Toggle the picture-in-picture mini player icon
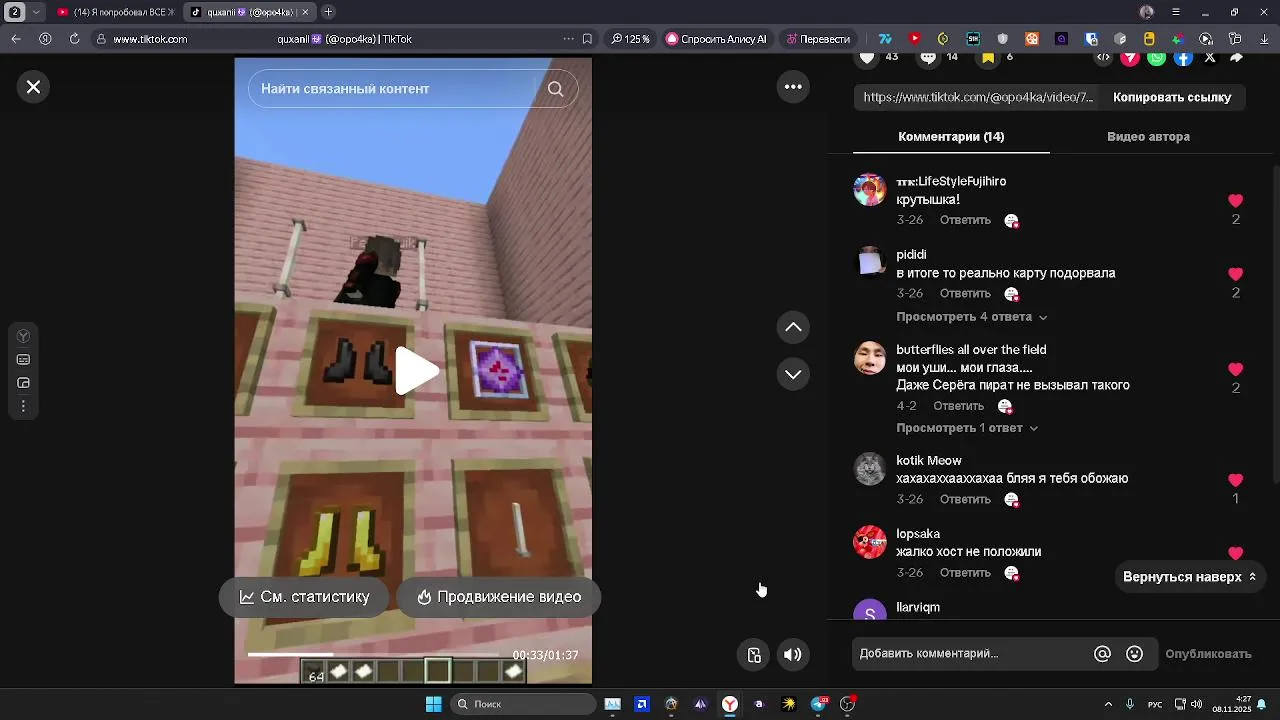 pos(754,655)
